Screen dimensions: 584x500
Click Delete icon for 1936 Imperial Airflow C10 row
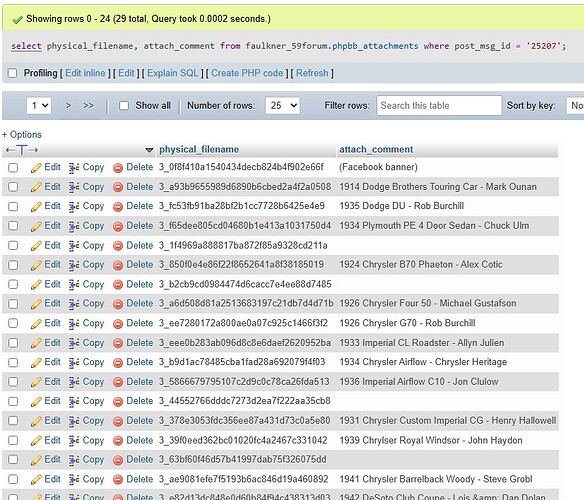click(118, 383)
